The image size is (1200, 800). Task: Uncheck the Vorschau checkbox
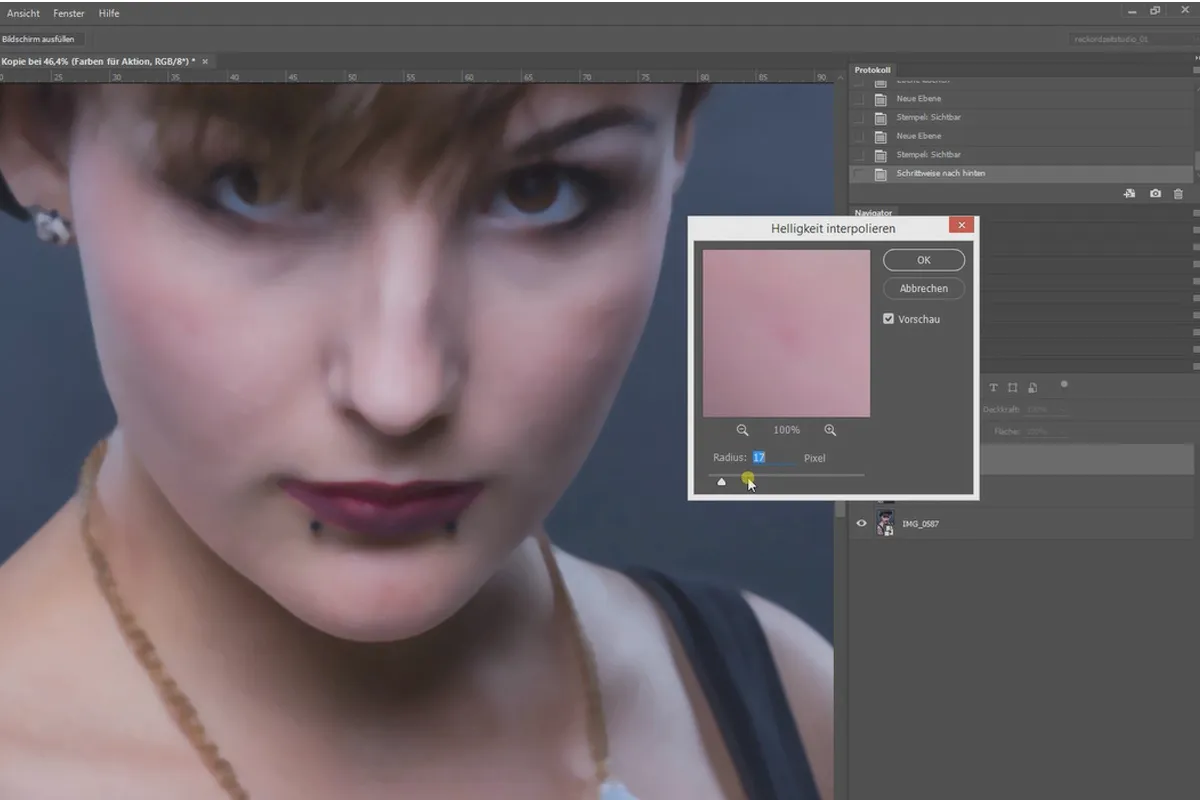coord(888,319)
